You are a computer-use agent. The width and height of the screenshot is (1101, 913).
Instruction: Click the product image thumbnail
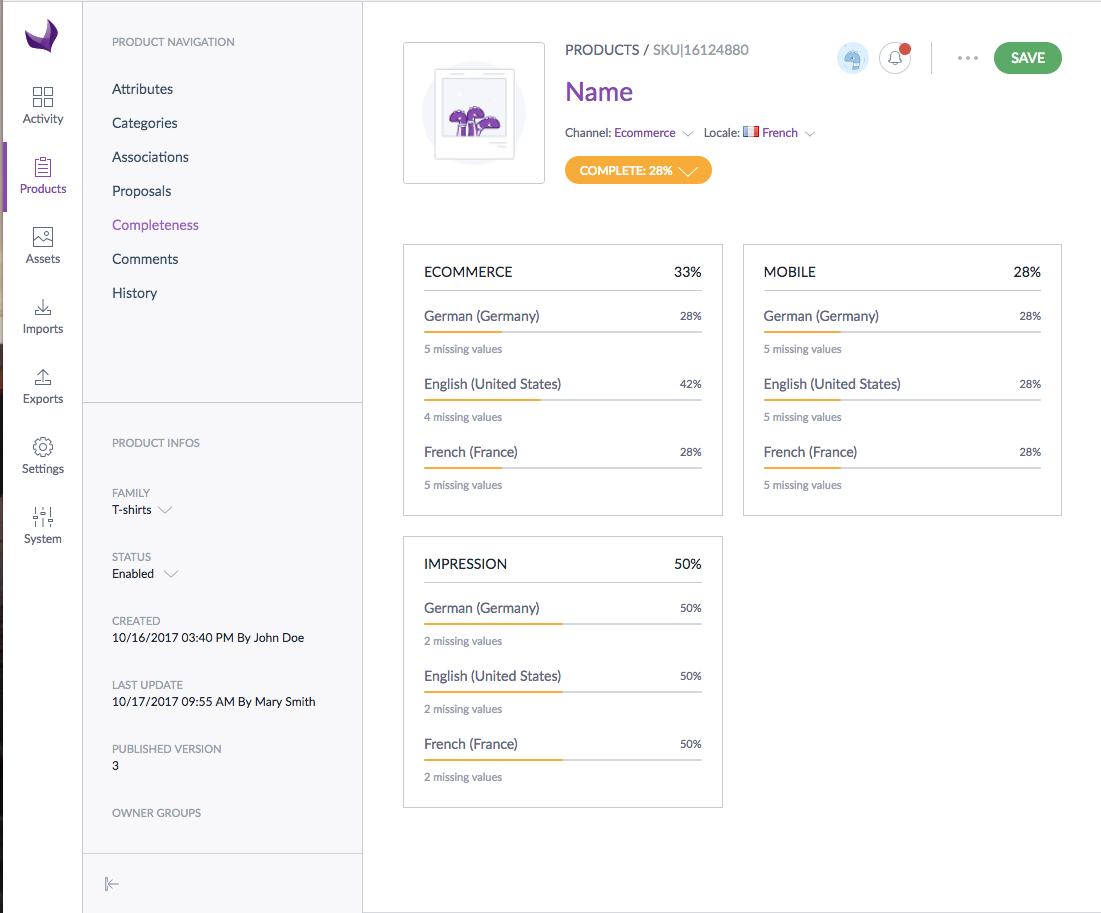(473, 112)
